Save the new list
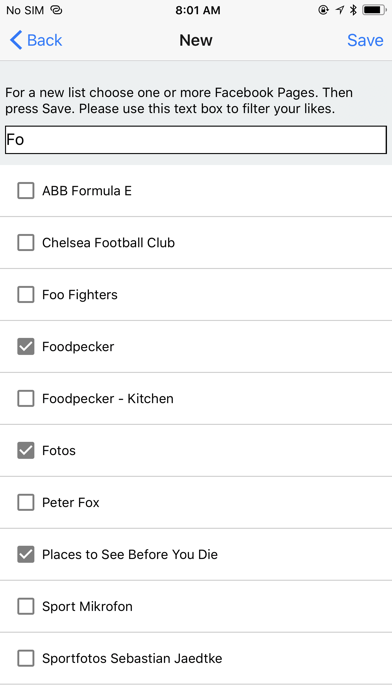Screen dimensions: 392x696 [365, 40]
